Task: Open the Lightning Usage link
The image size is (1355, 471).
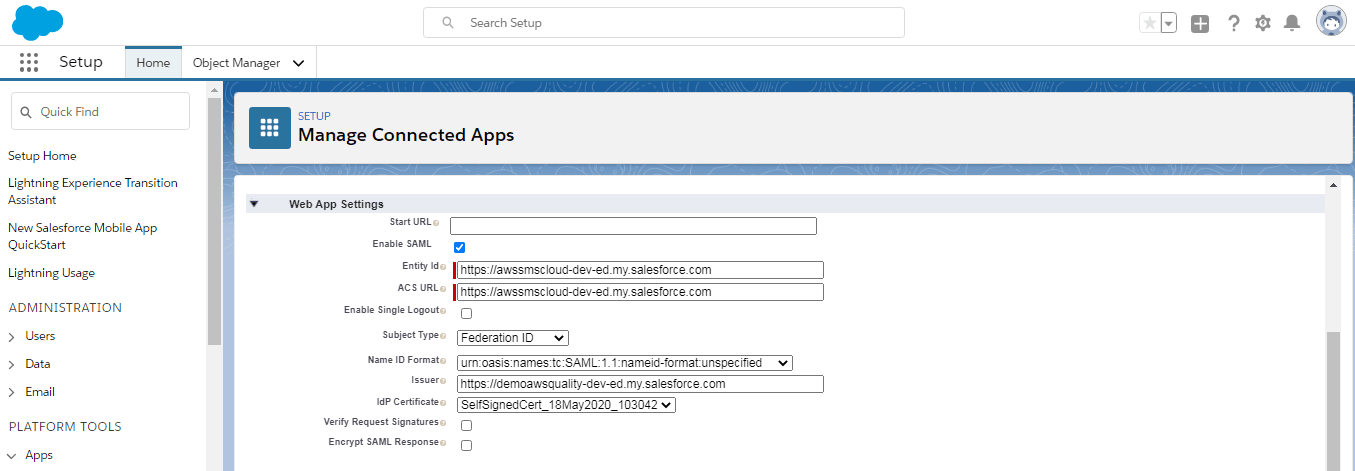Action: point(51,273)
